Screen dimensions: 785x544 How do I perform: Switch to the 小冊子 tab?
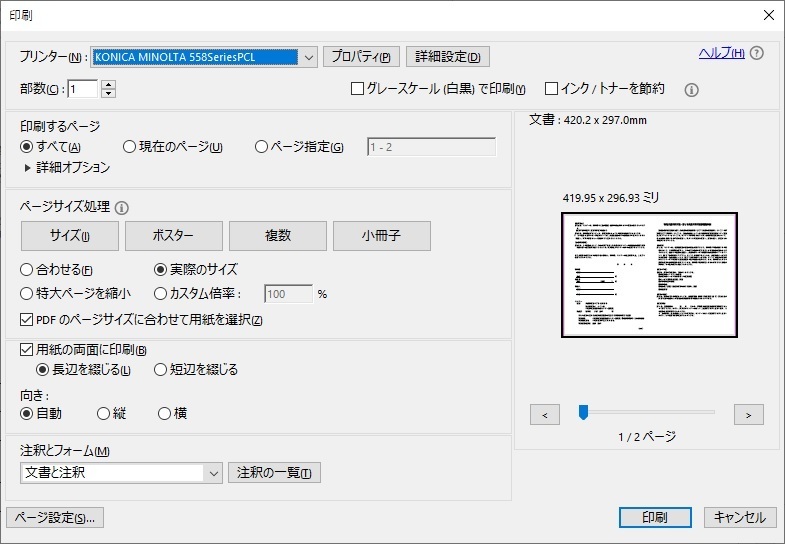382,236
